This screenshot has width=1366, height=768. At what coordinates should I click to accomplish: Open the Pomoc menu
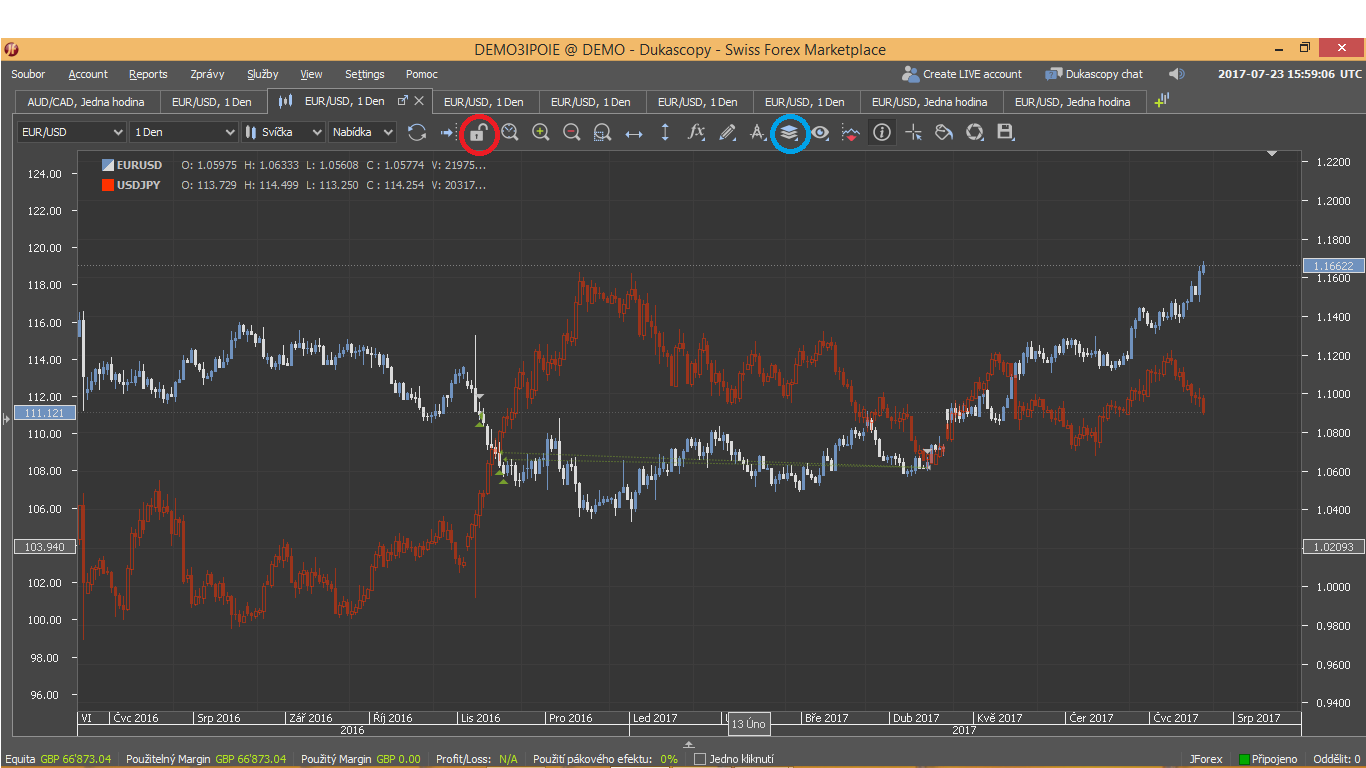point(422,74)
